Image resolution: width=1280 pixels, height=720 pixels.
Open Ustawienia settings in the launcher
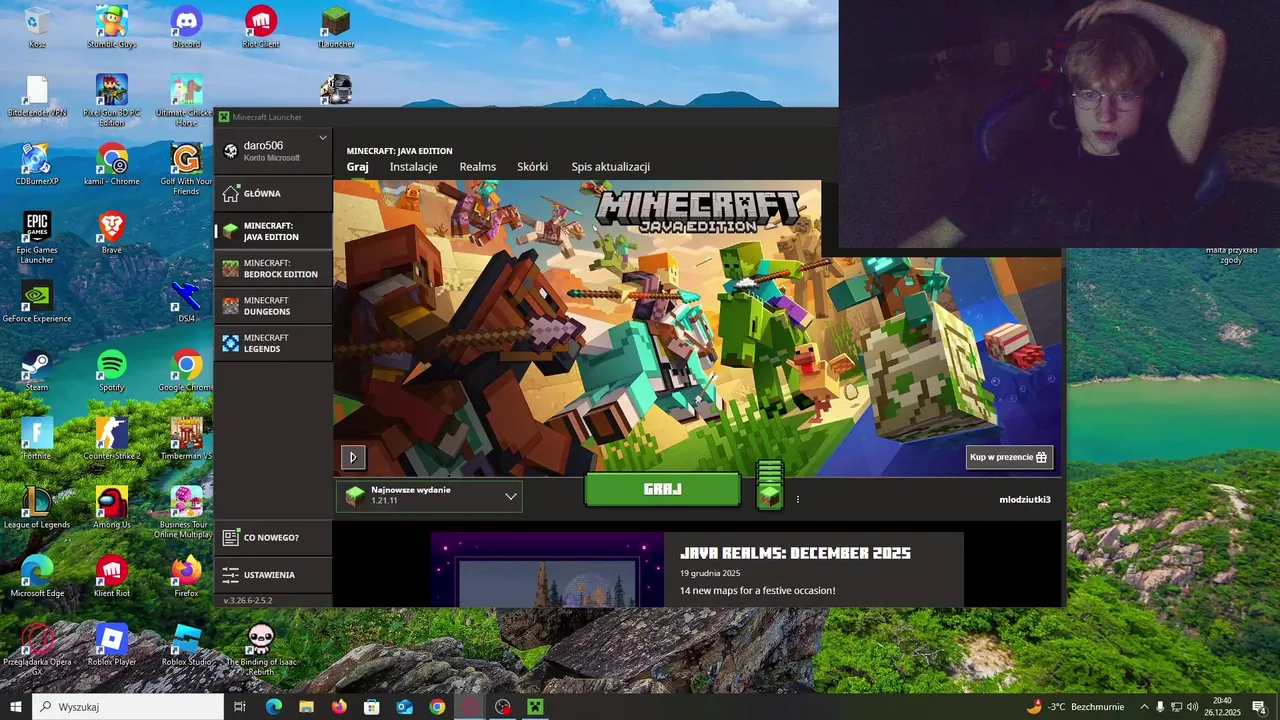pos(273,575)
